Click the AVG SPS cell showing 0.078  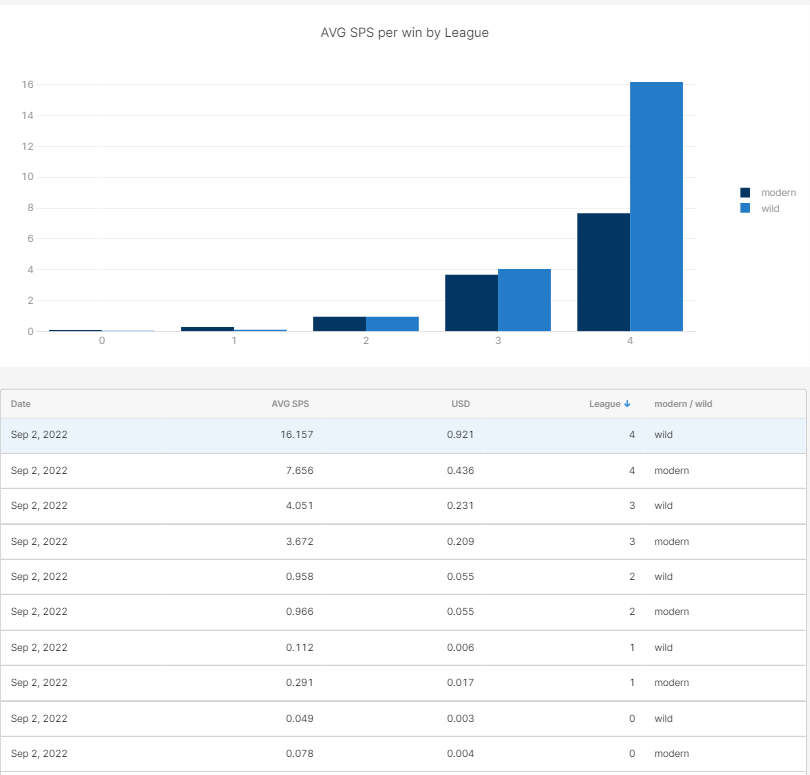click(x=299, y=754)
